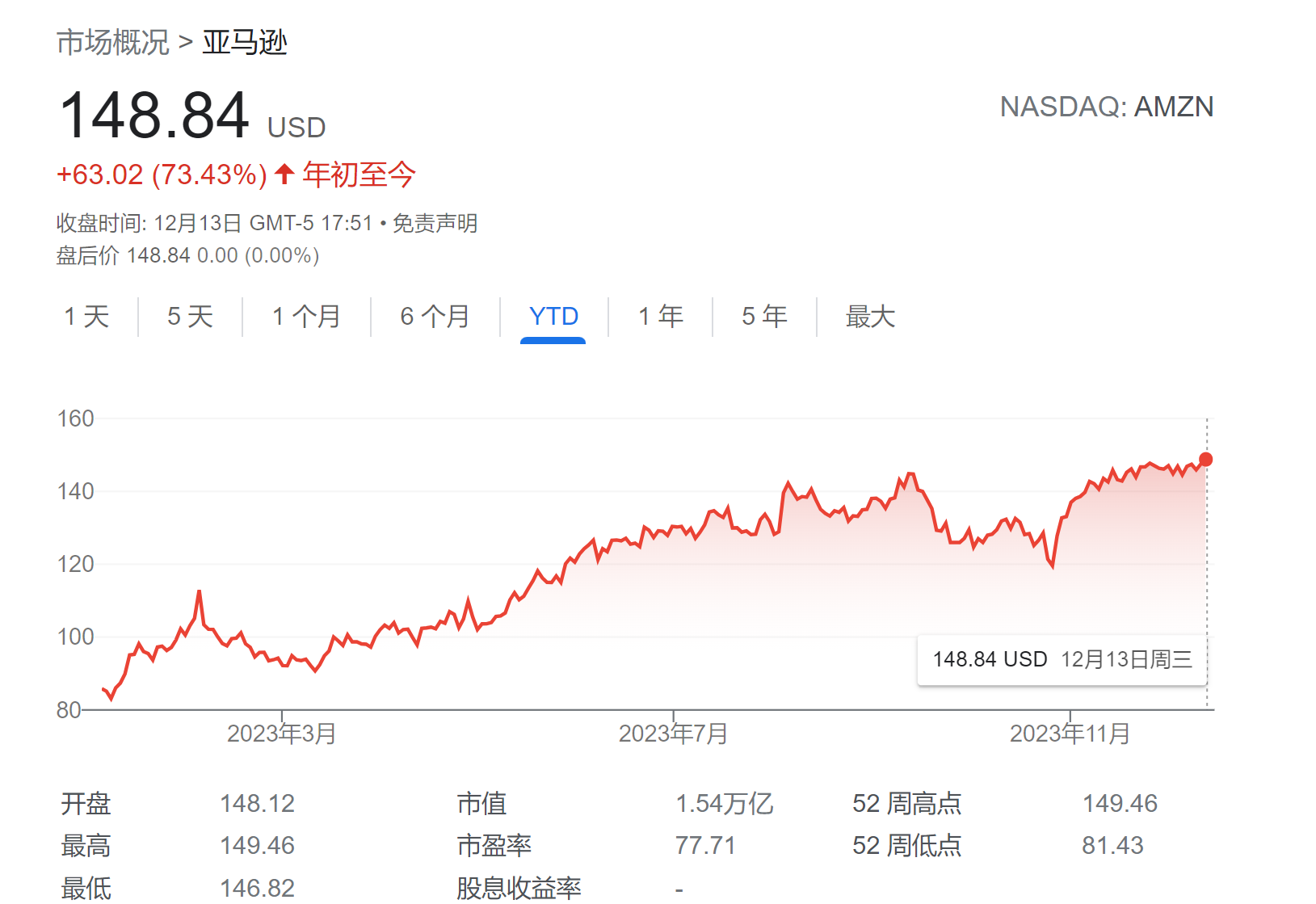
Task: Click the 开盘 label
Action: point(86,804)
